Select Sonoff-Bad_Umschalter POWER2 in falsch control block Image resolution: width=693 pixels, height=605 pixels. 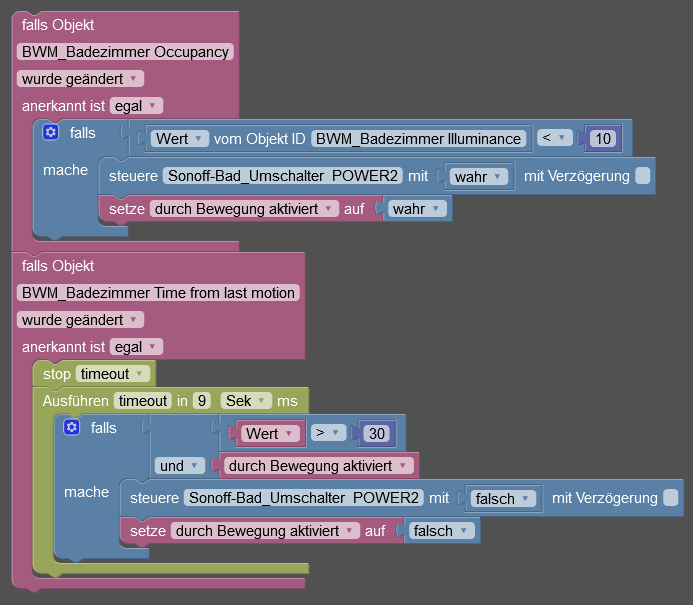point(304,498)
